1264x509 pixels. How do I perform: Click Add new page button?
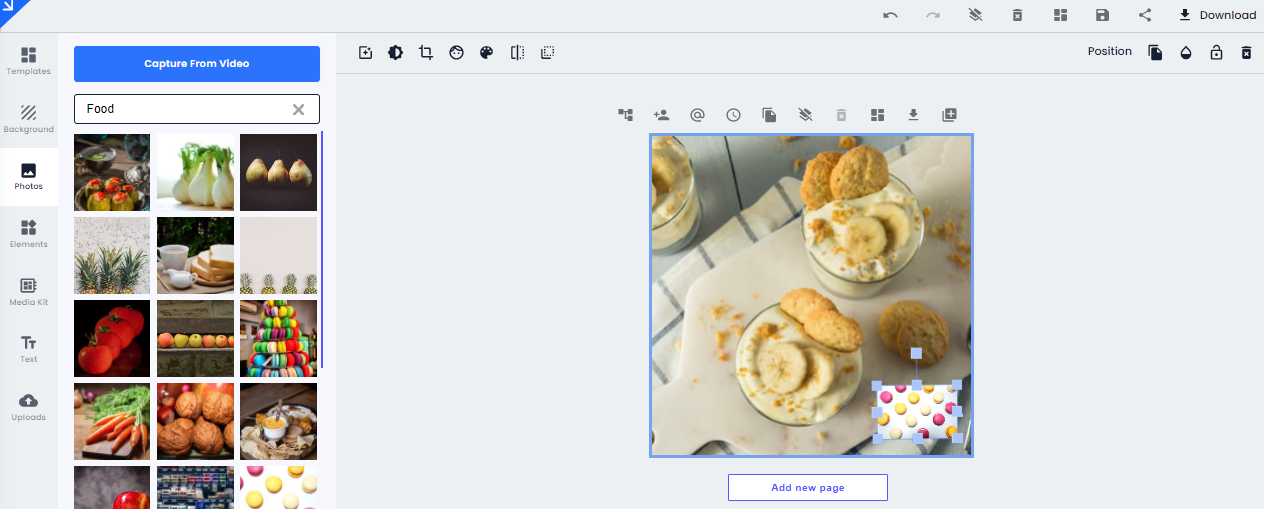(x=808, y=487)
